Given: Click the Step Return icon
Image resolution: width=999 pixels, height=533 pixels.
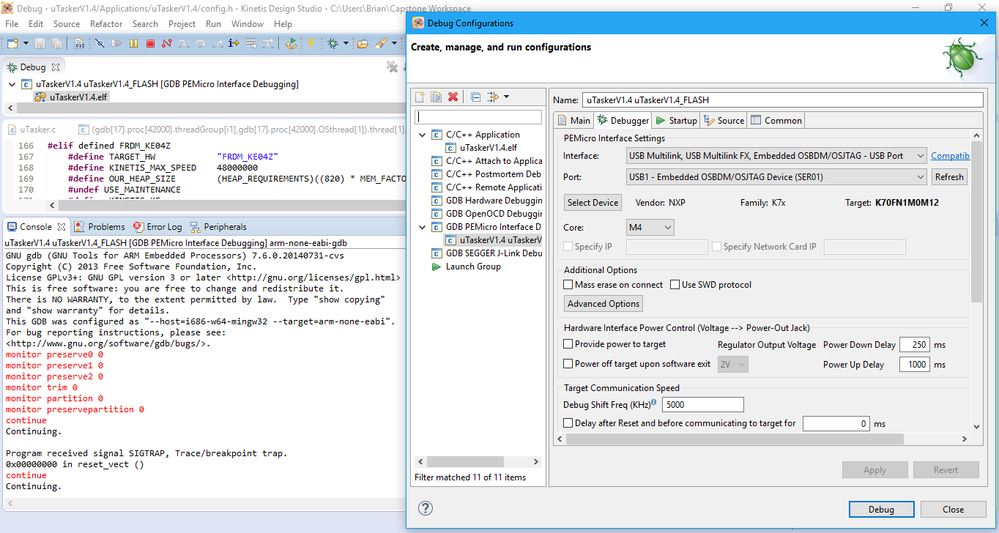Looking at the screenshot, I should pos(217,43).
